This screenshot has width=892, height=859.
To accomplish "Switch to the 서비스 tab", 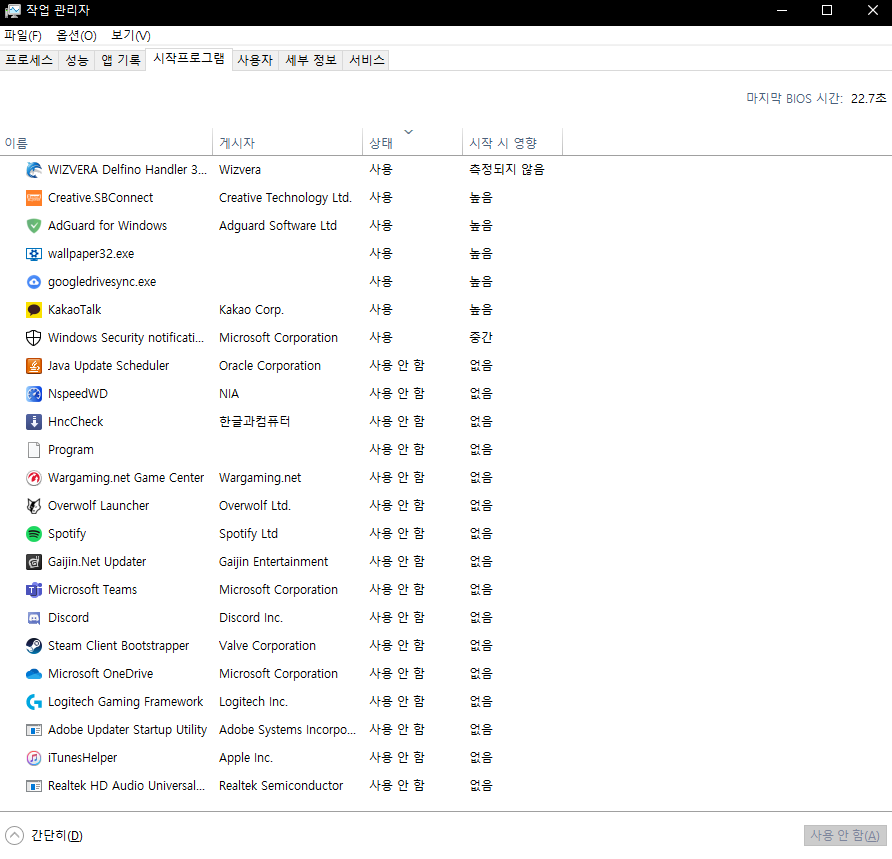I will [366, 60].
